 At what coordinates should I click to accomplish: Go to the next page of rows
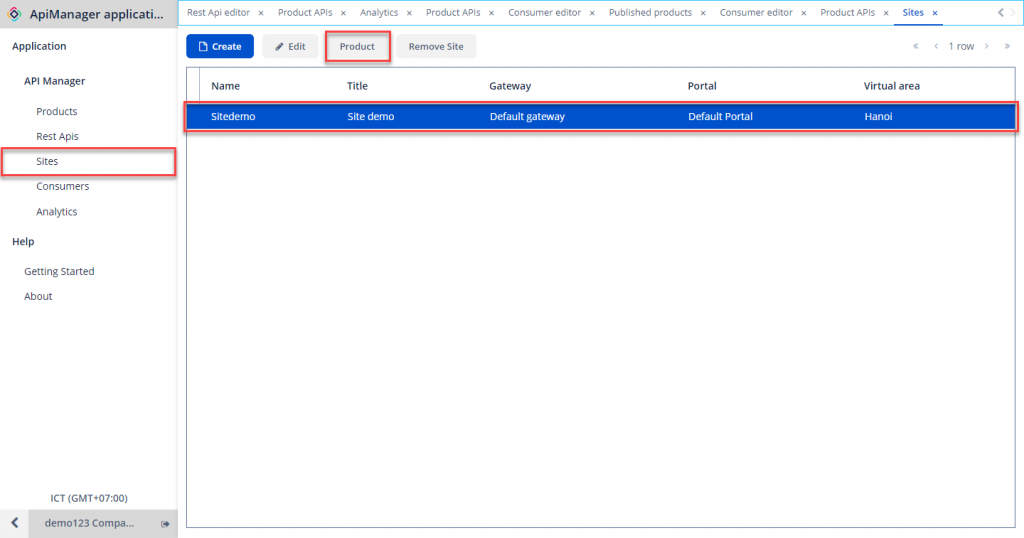987,46
